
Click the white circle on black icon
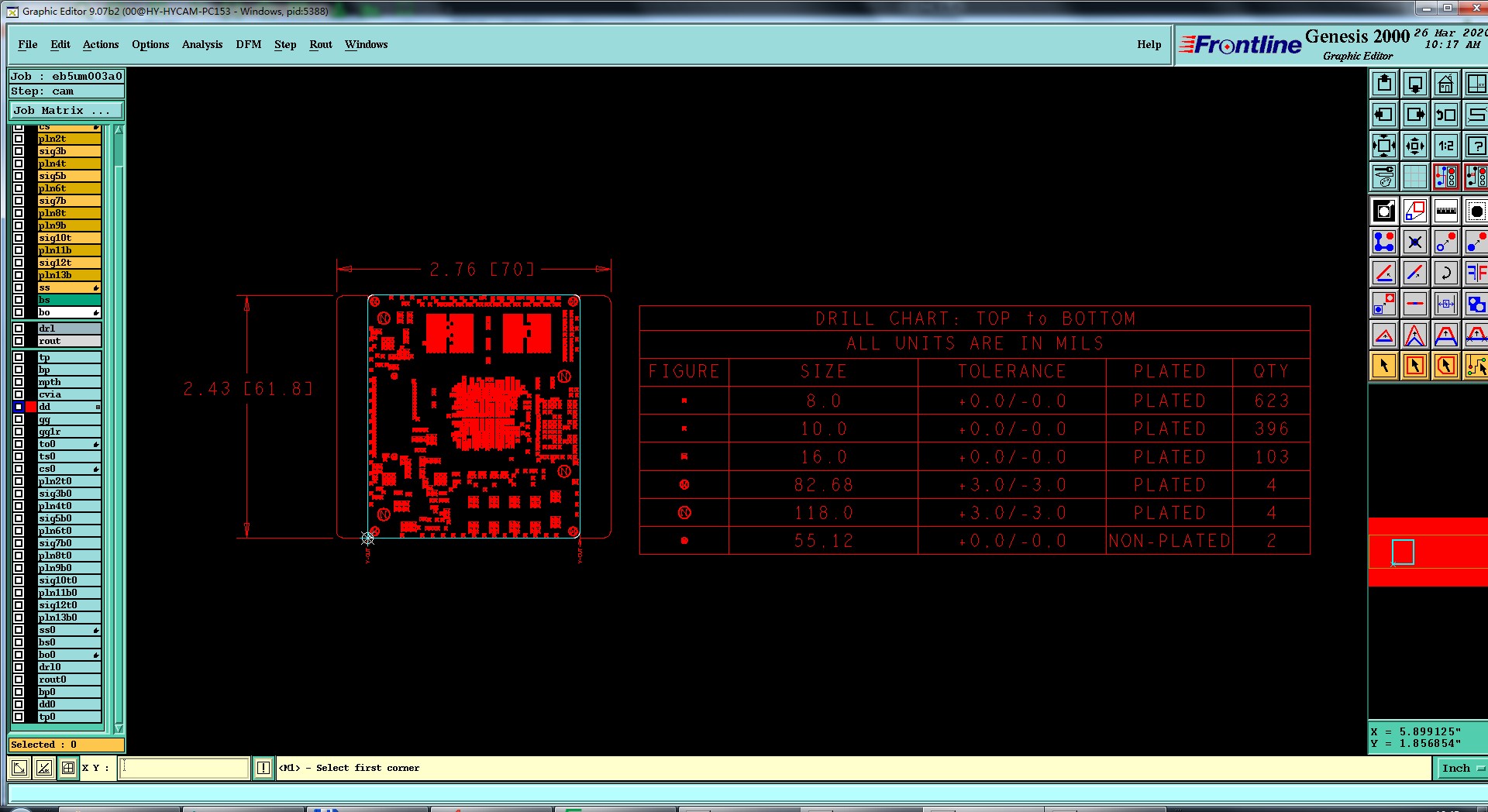pos(1384,211)
